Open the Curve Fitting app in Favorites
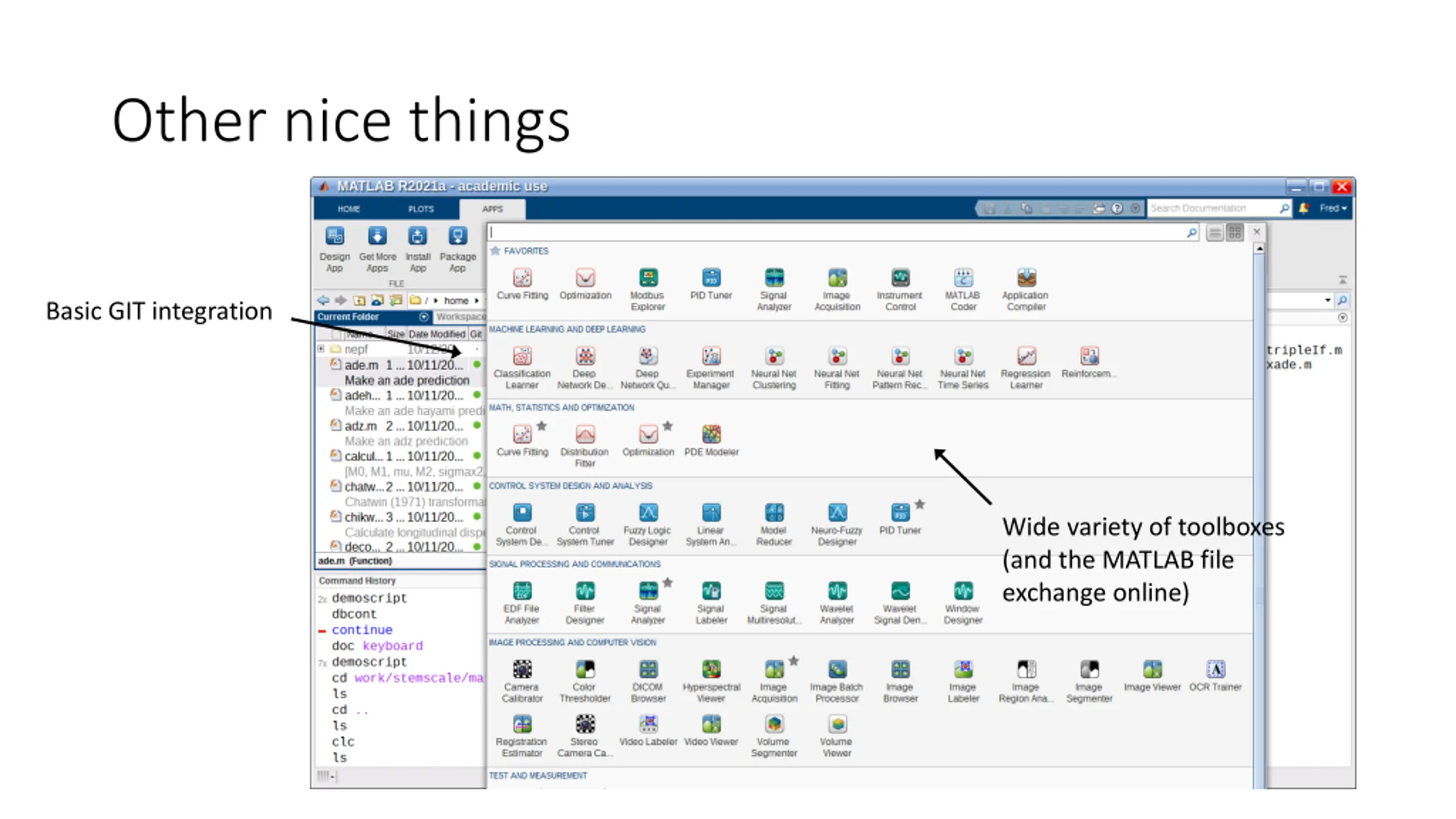 (x=522, y=278)
